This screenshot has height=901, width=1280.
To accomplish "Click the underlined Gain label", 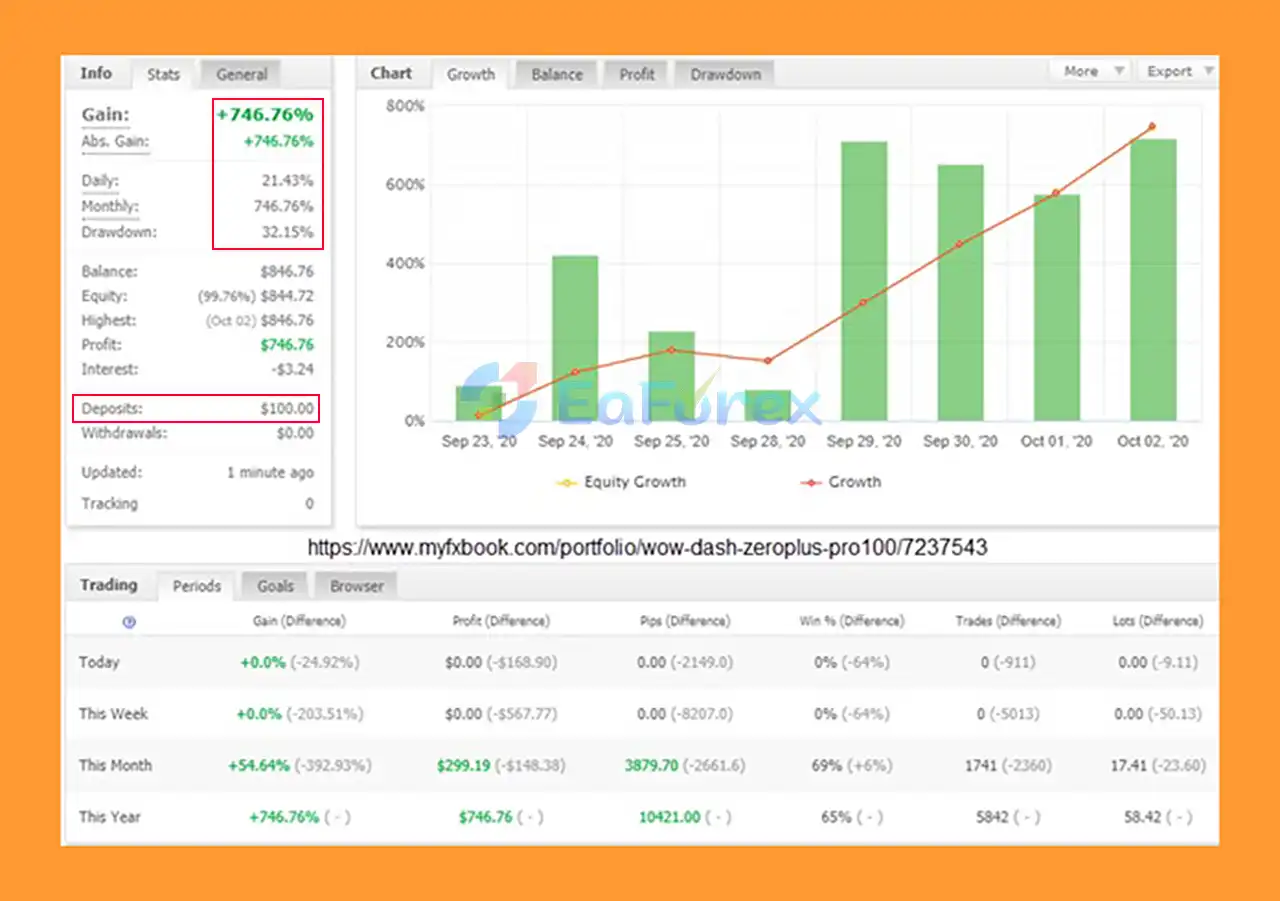I will [x=105, y=115].
